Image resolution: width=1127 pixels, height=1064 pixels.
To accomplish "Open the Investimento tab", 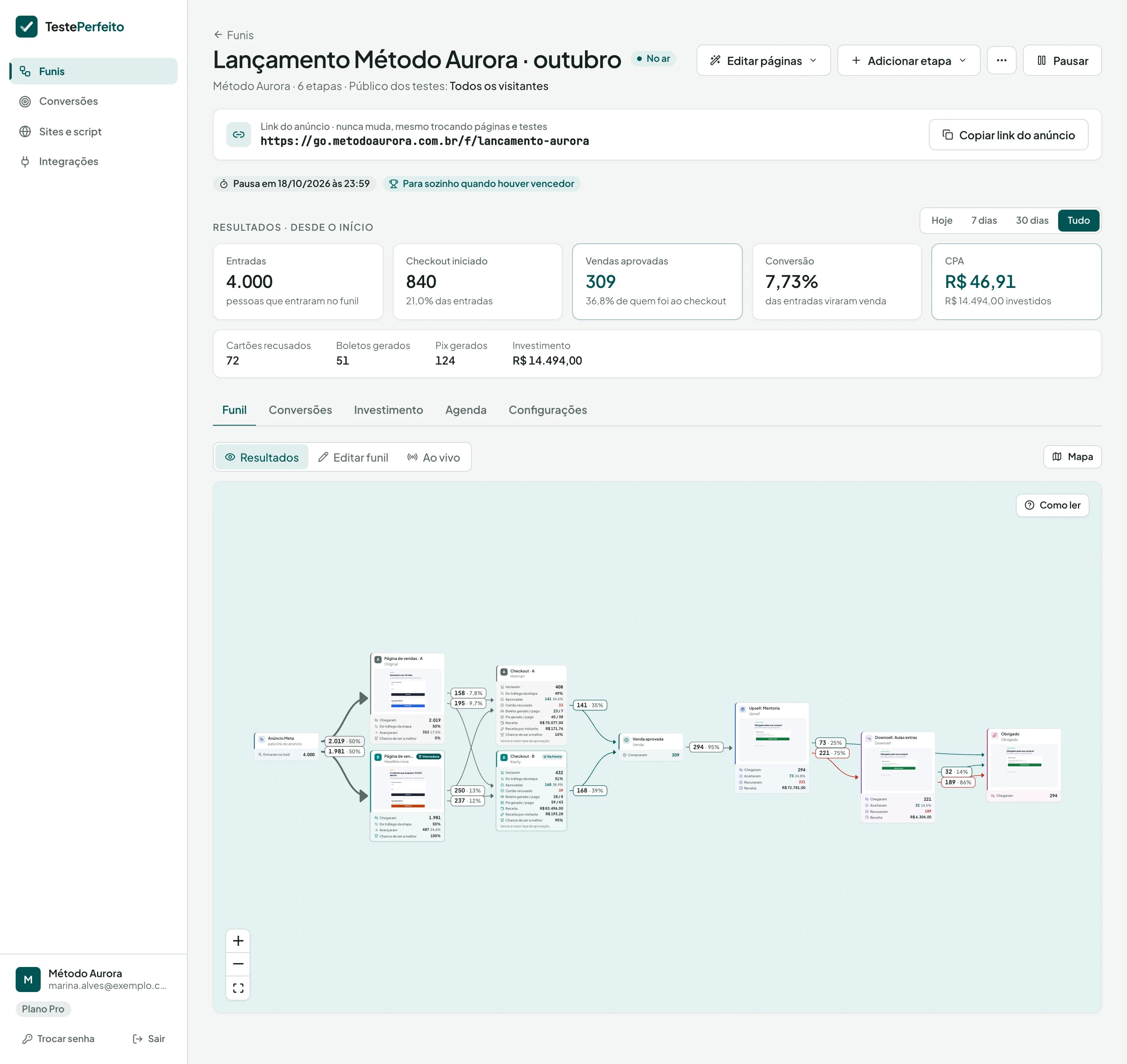I will point(388,410).
